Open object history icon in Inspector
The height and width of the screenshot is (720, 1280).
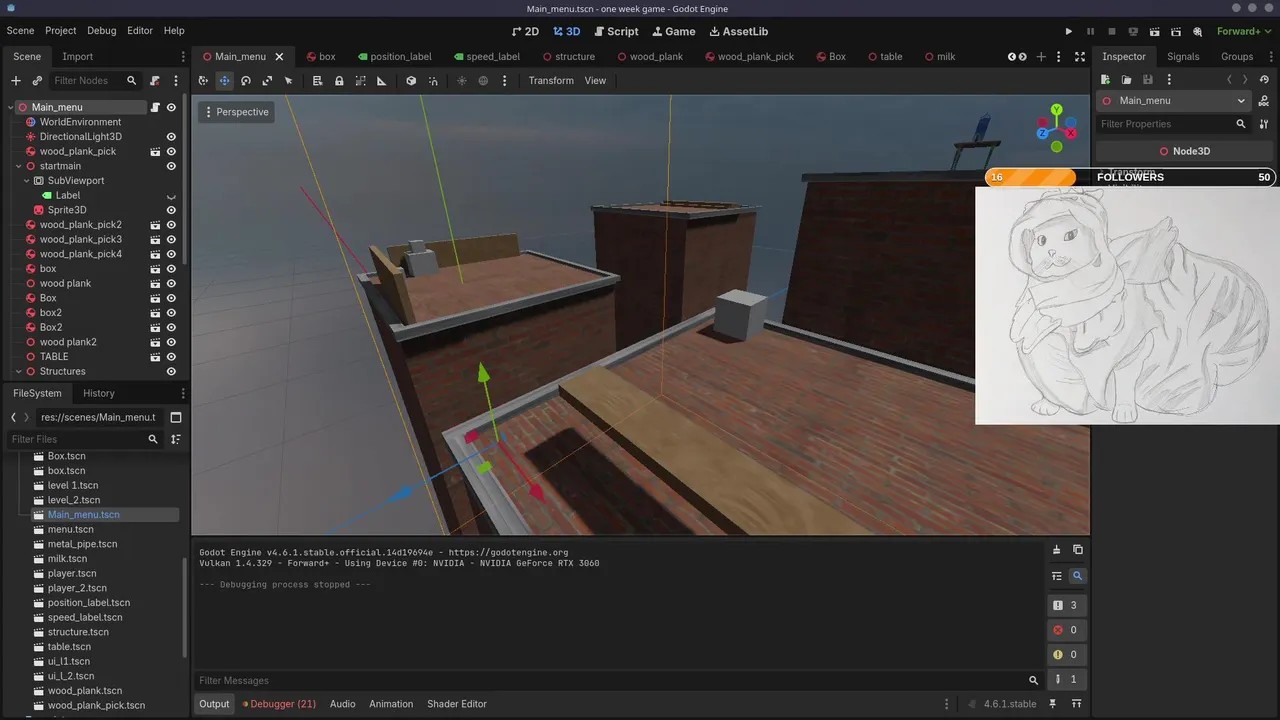click(x=1264, y=79)
